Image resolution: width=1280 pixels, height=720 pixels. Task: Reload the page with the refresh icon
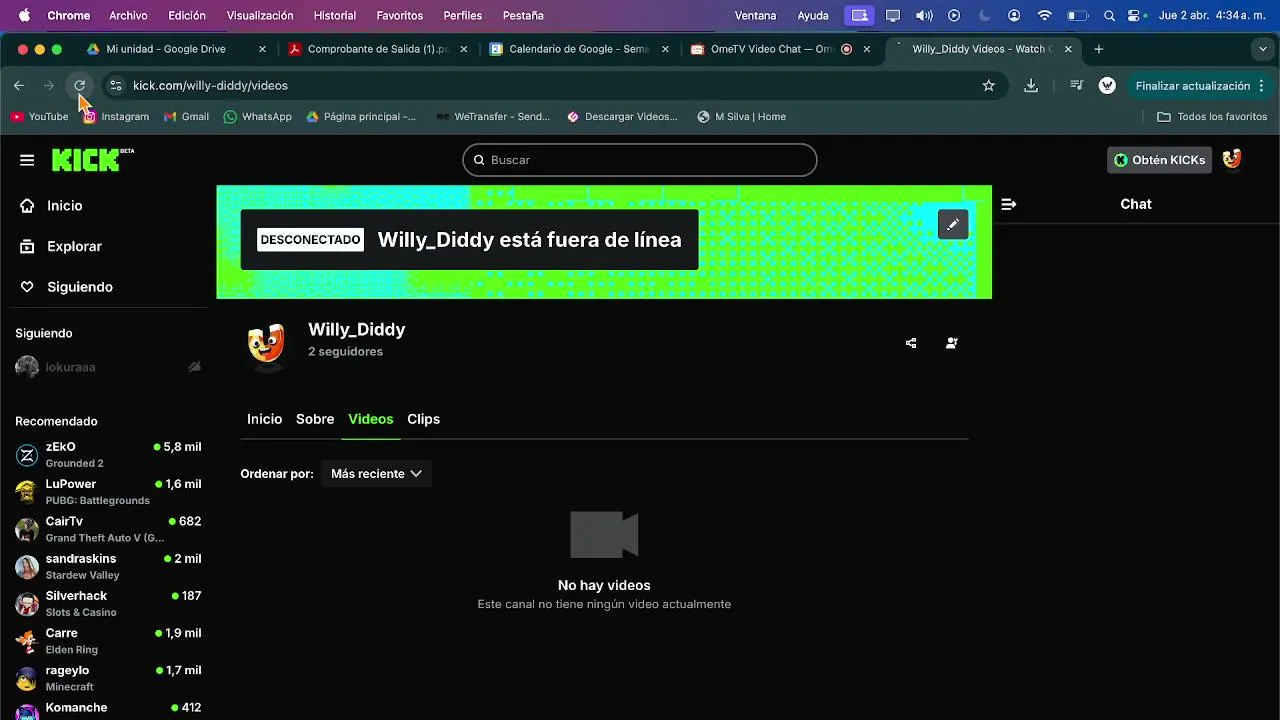[x=80, y=86]
